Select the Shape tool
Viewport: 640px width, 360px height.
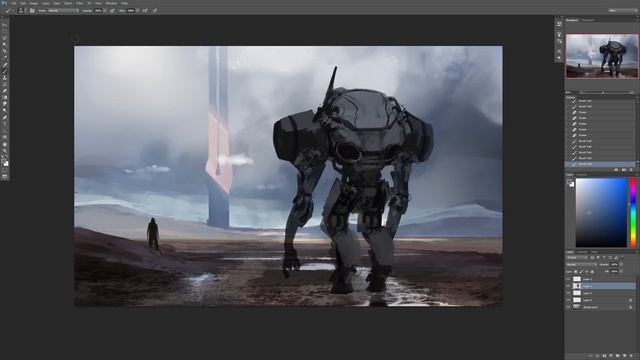click(5, 137)
